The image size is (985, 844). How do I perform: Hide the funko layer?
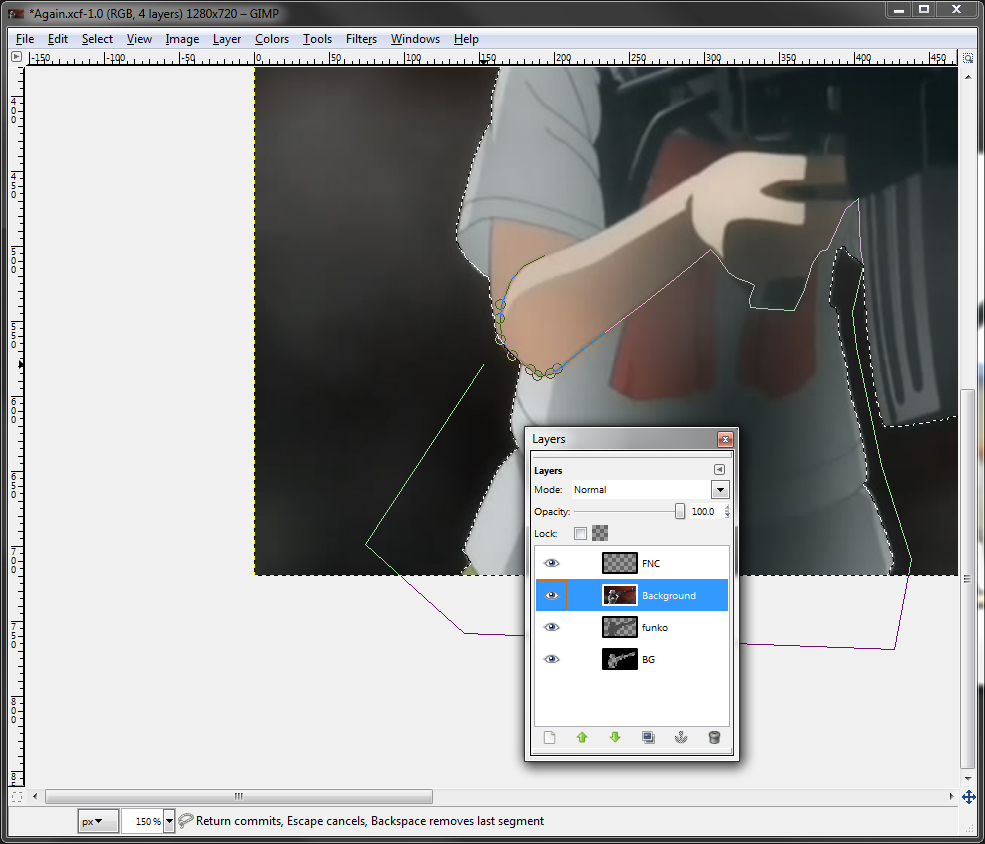[x=552, y=627]
